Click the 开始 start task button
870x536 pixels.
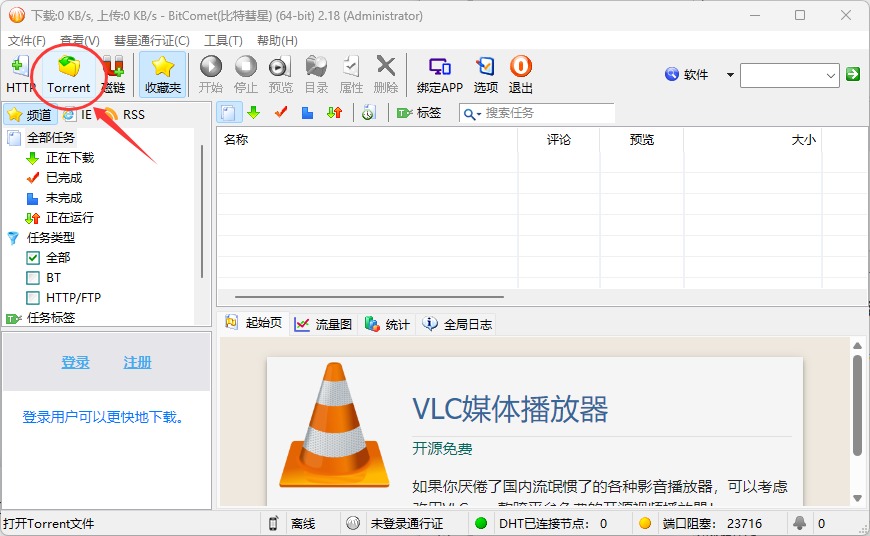click(211, 74)
